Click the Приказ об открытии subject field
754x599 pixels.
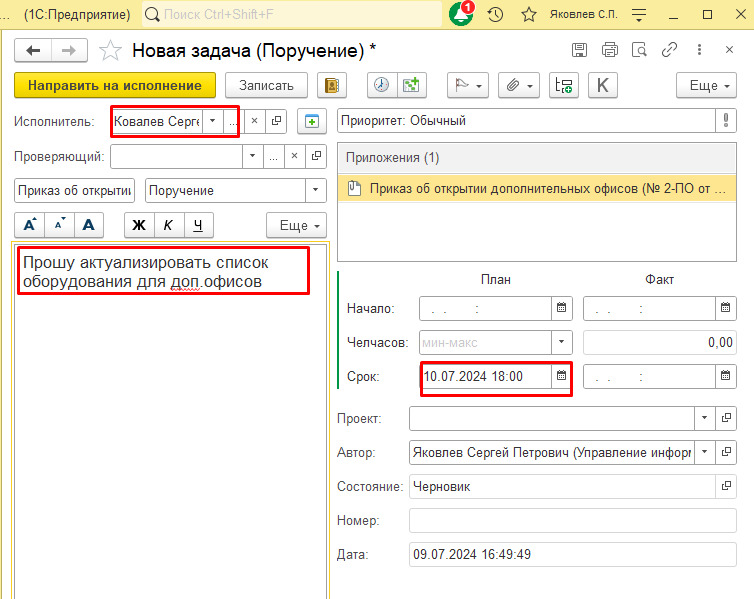coord(75,190)
